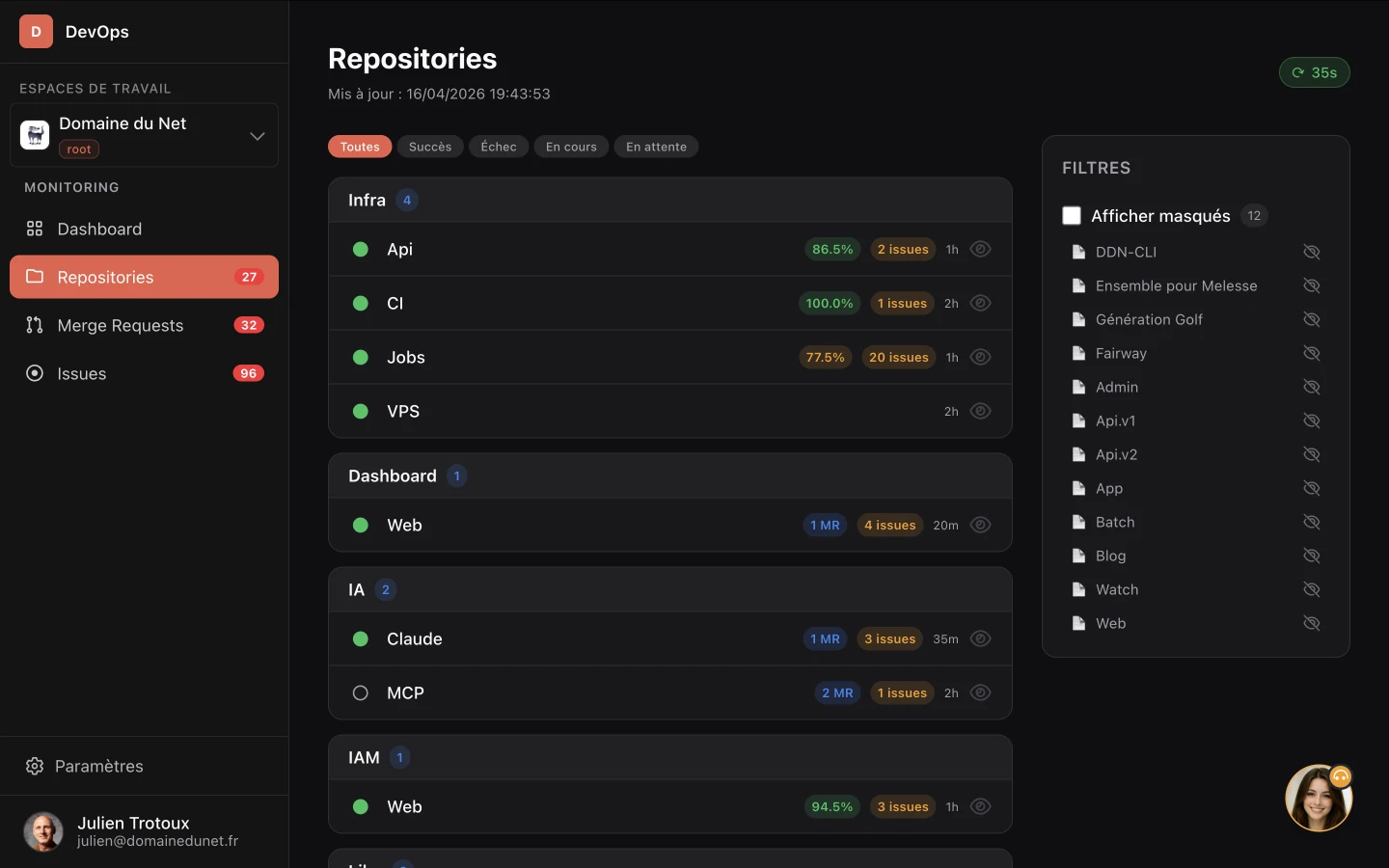Click the DevOps logo icon
The height and width of the screenshot is (868, 1389).
[x=36, y=32]
